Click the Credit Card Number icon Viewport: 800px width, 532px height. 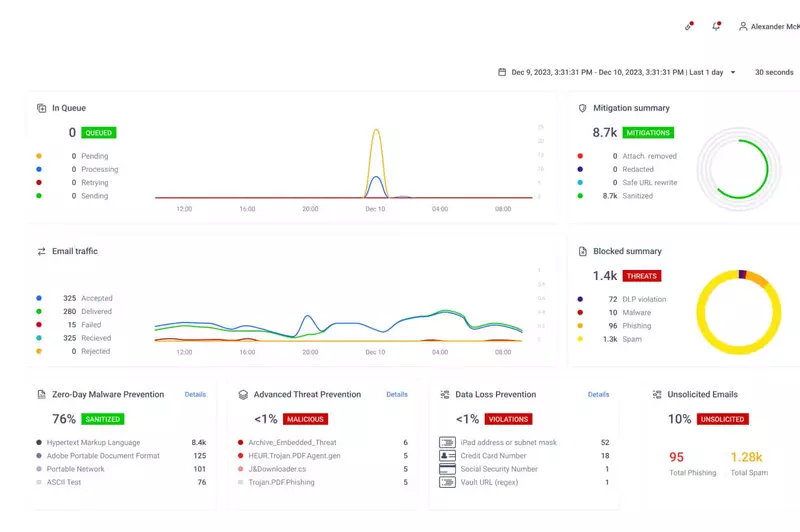[447, 456]
